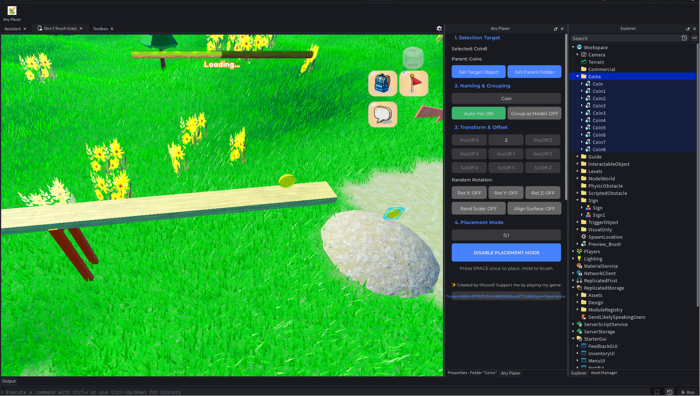The width and height of the screenshot is (700, 396).
Task: Open the Any Placer plugin toolbar icon
Action: pyautogui.click(x=12, y=11)
